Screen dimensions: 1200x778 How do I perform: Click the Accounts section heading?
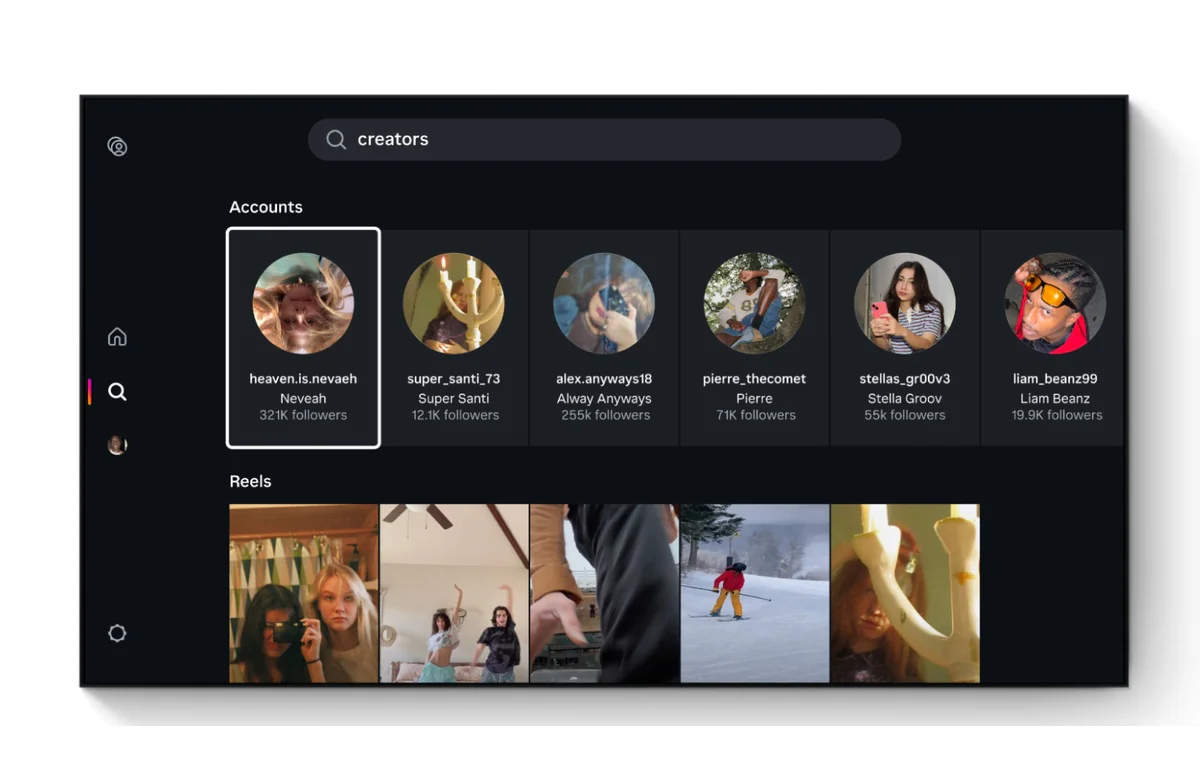pos(266,207)
